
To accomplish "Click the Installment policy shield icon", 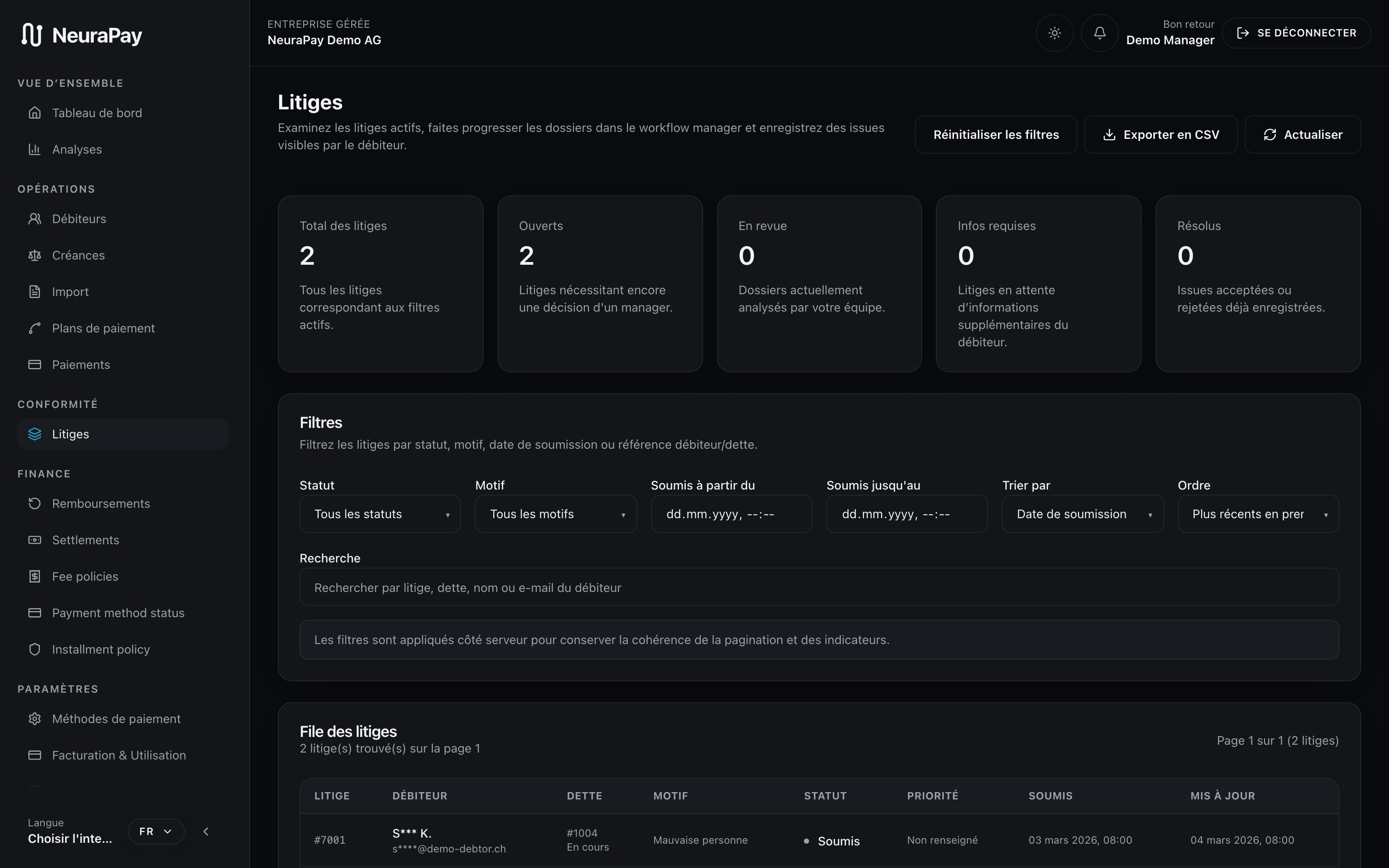I will click(x=34, y=649).
